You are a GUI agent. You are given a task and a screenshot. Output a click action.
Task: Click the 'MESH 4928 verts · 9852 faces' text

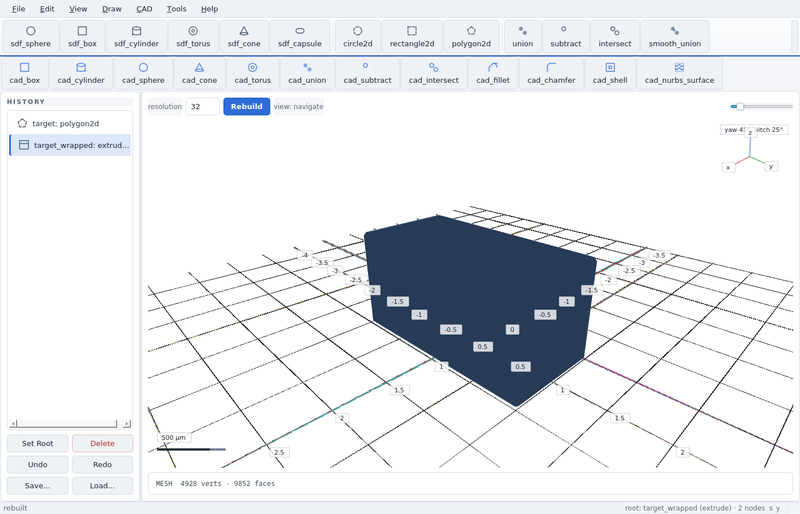point(215,483)
